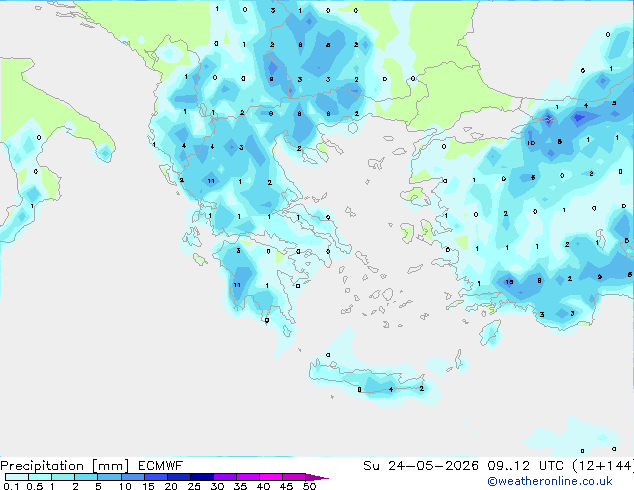Image resolution: width=634 pixels, height=490 pixels.
Task: Click the 'Su 24-05-2026' date text
Action: pos(421,466)
